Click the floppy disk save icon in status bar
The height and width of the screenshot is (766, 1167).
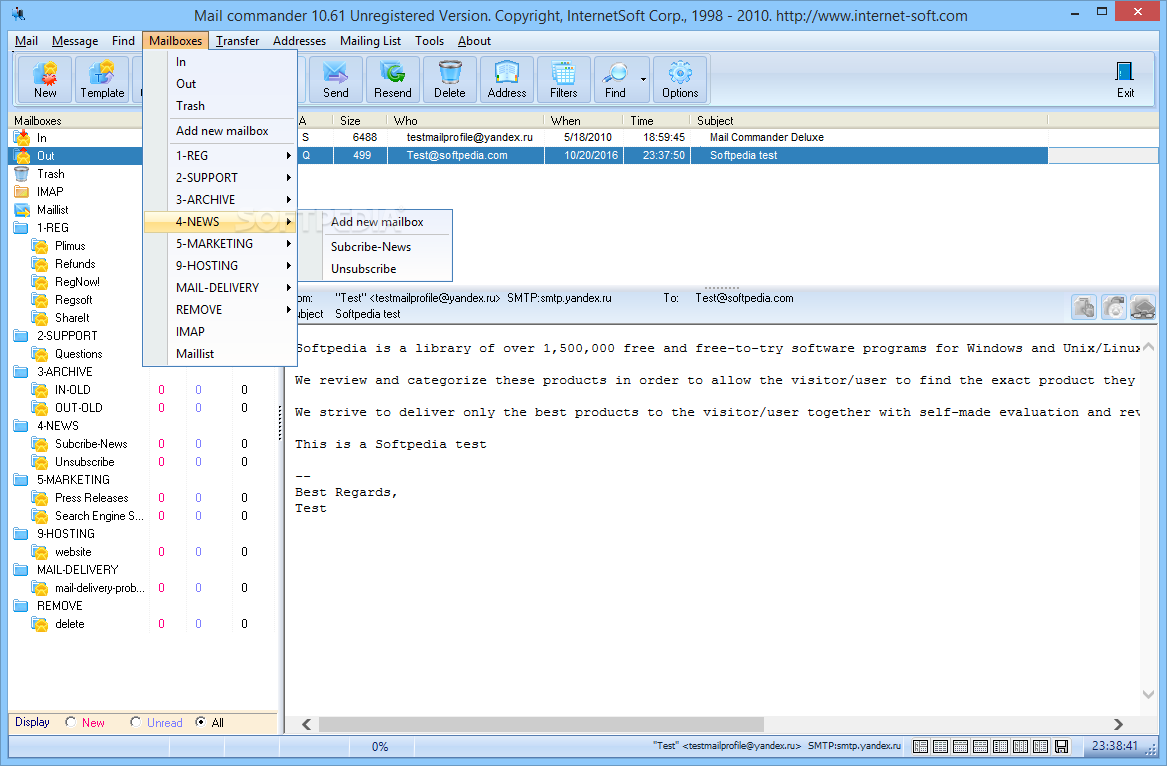[1061, 746]
